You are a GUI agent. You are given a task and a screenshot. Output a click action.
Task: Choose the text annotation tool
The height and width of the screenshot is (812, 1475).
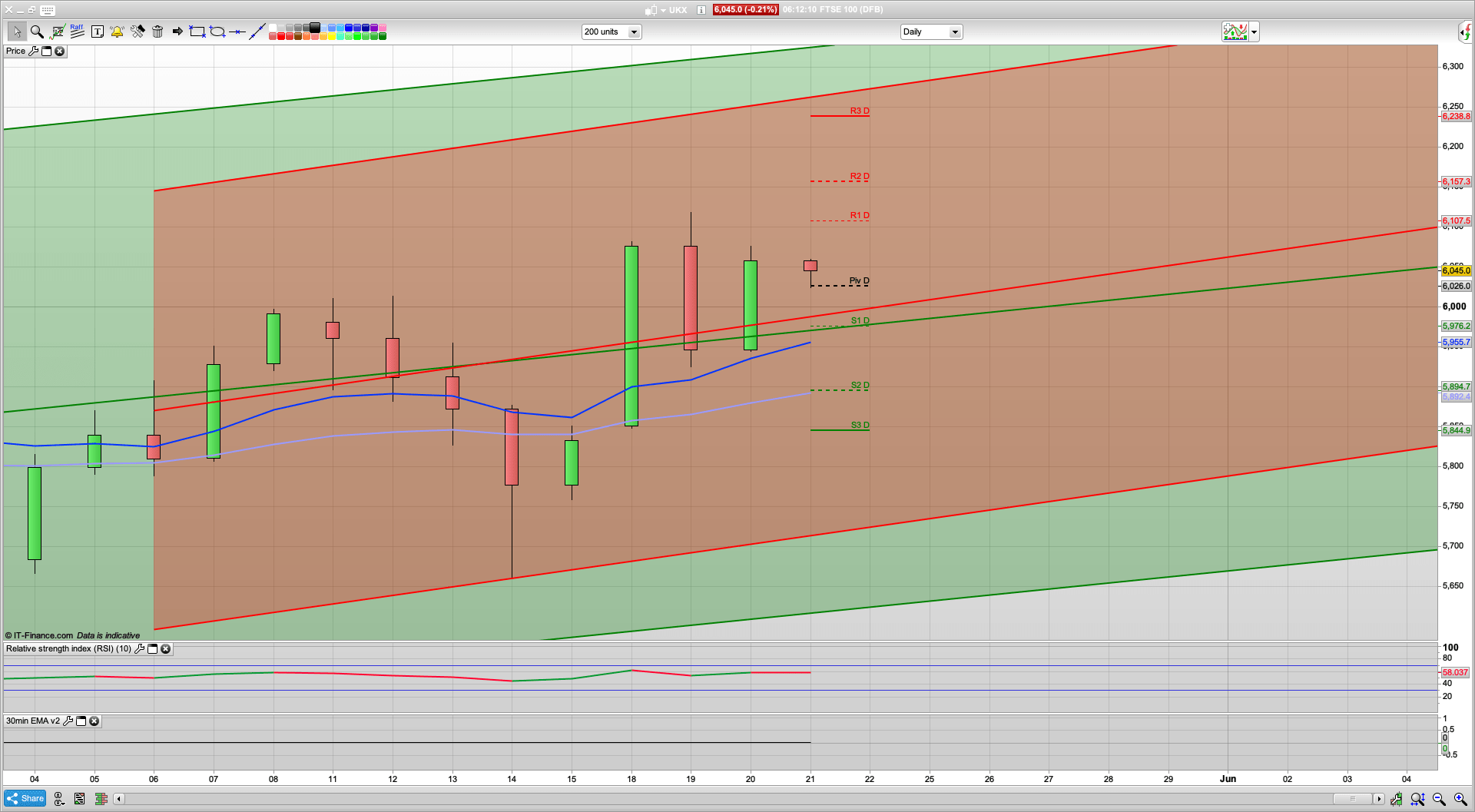click(97, 31)
